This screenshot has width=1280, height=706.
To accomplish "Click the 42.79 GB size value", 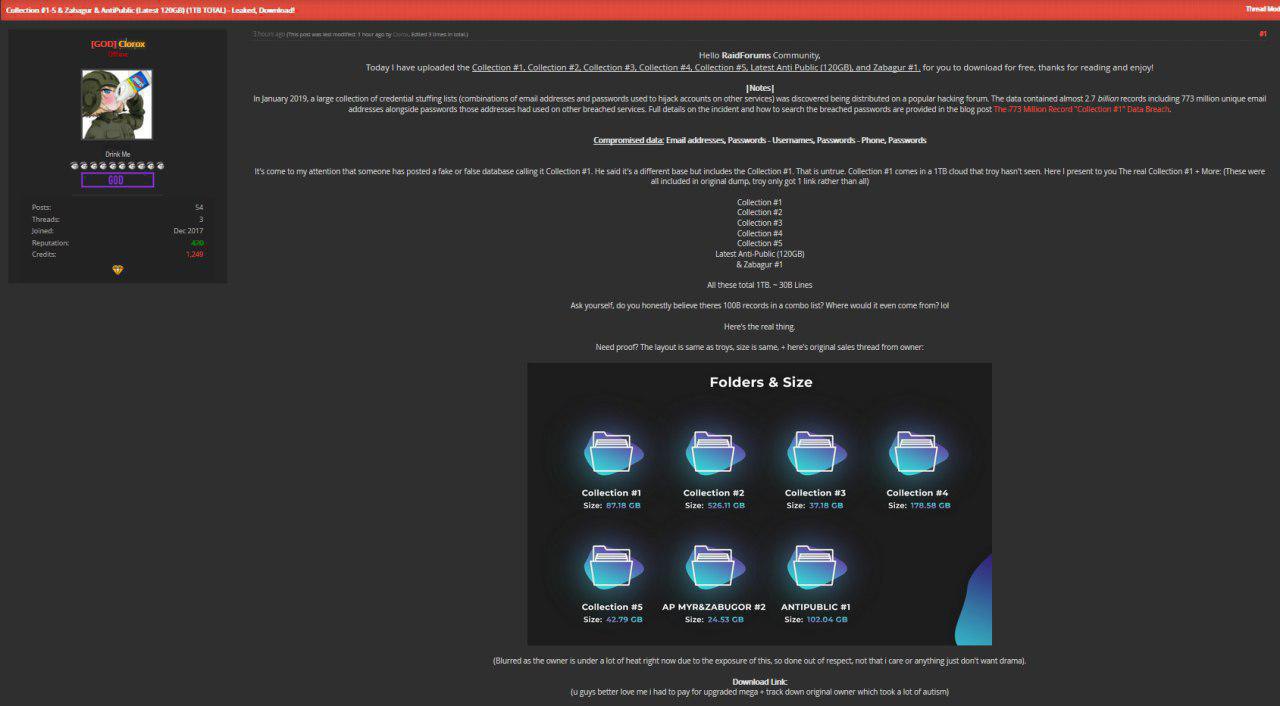I will [624, 619].
